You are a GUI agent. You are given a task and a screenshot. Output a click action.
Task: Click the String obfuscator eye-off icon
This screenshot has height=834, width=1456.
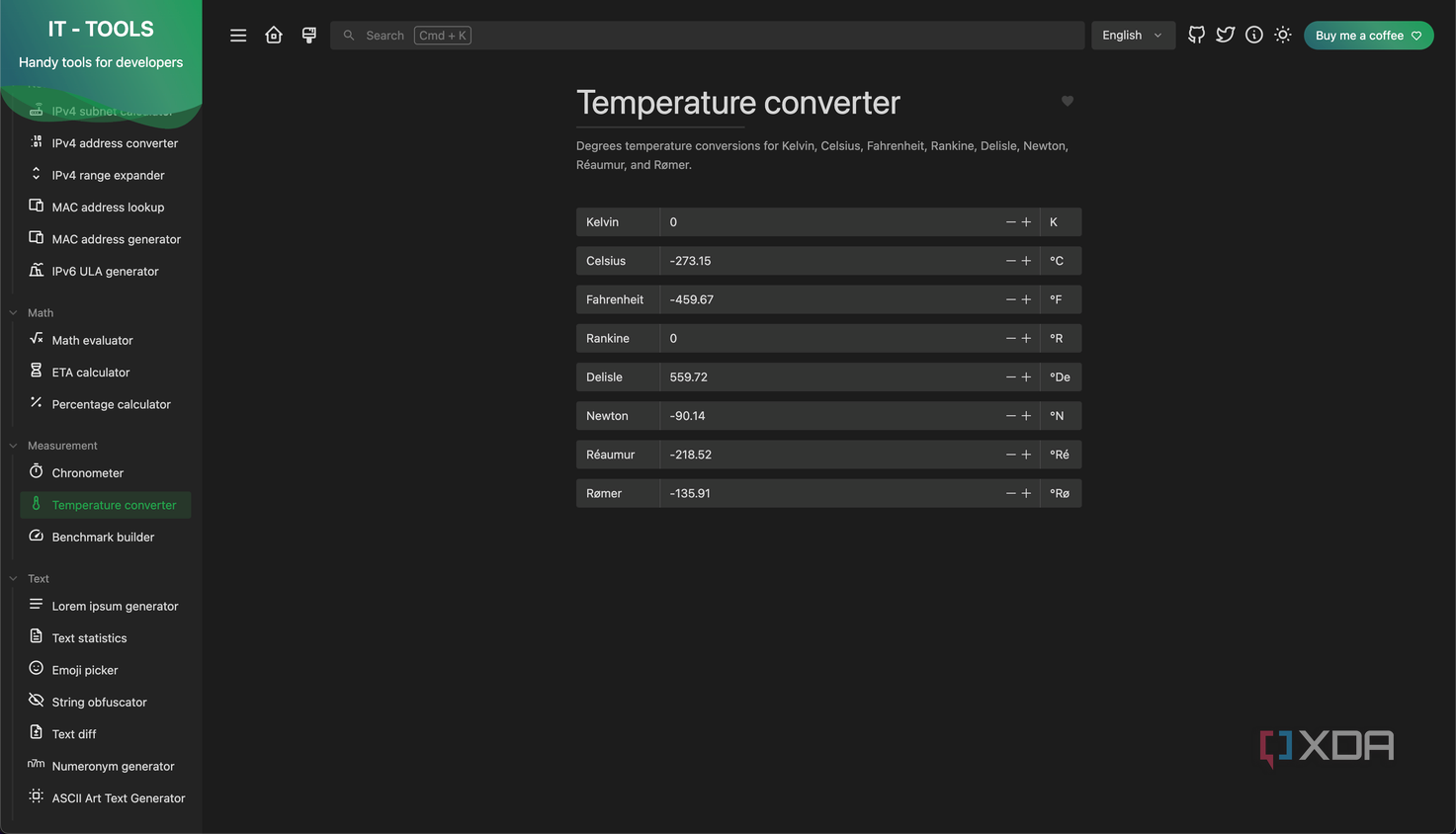[37, 701]
